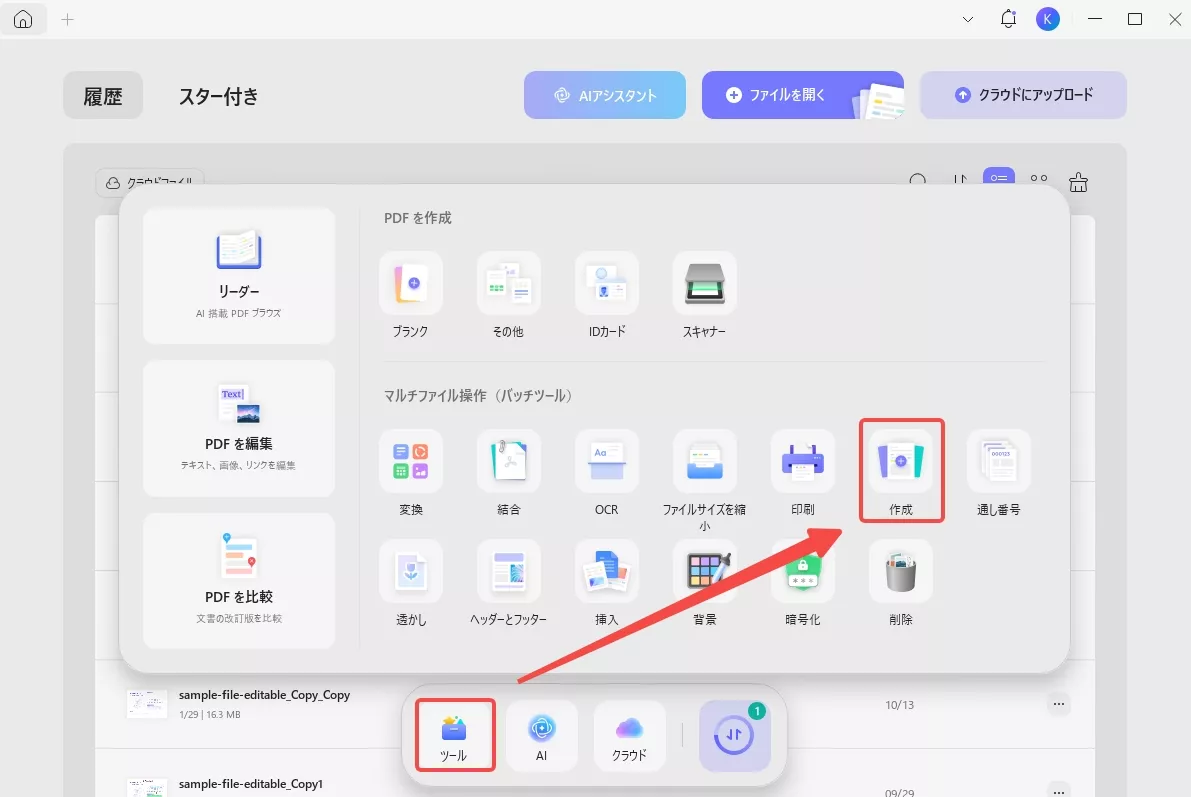Open the notification bell with unread dot
The width and height of the screenshot is (1191, 797).
(1008, 18)
